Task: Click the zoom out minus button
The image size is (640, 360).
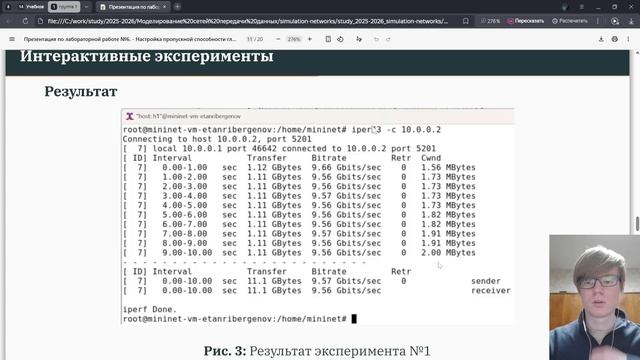Action: click(278, 39)
